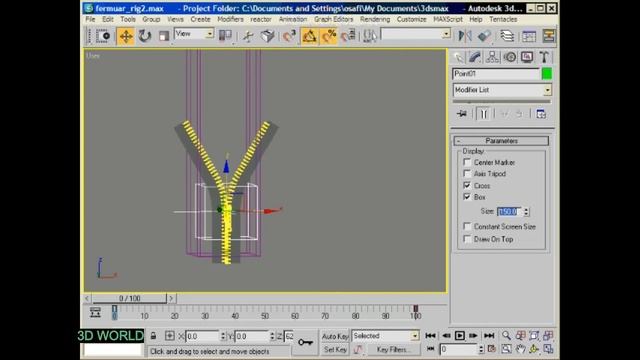The image size is (640, 360).
Task: Open the Named Selection Sets dropdown
Action: pos(416,34)
